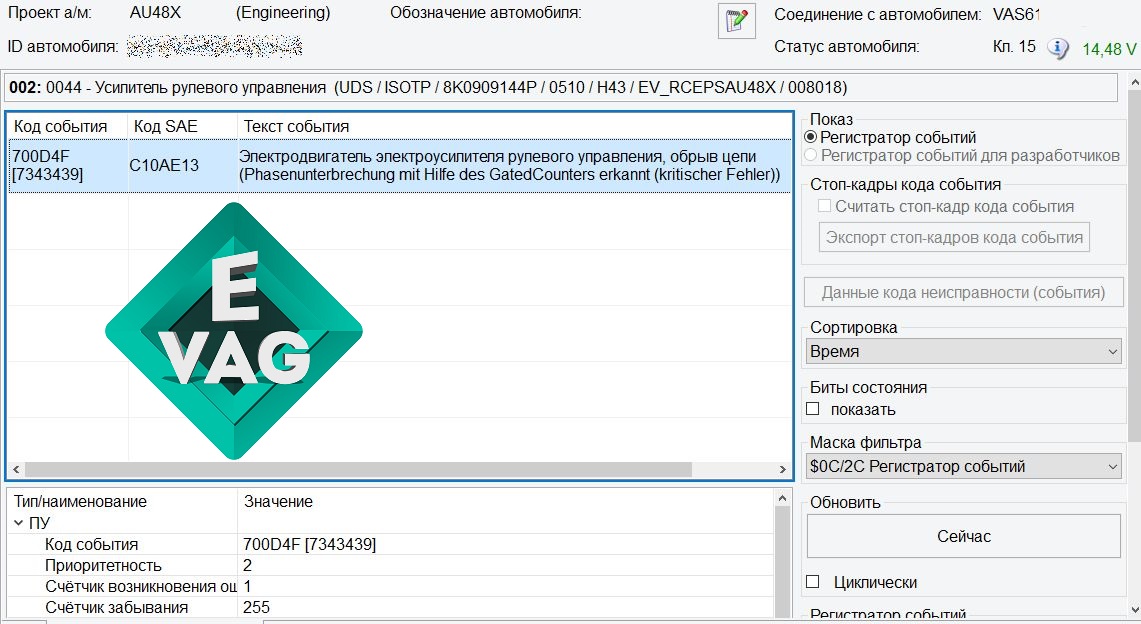1141x624 pixels.
Task: Click the value 255 in details
Action: click(256, 607)
